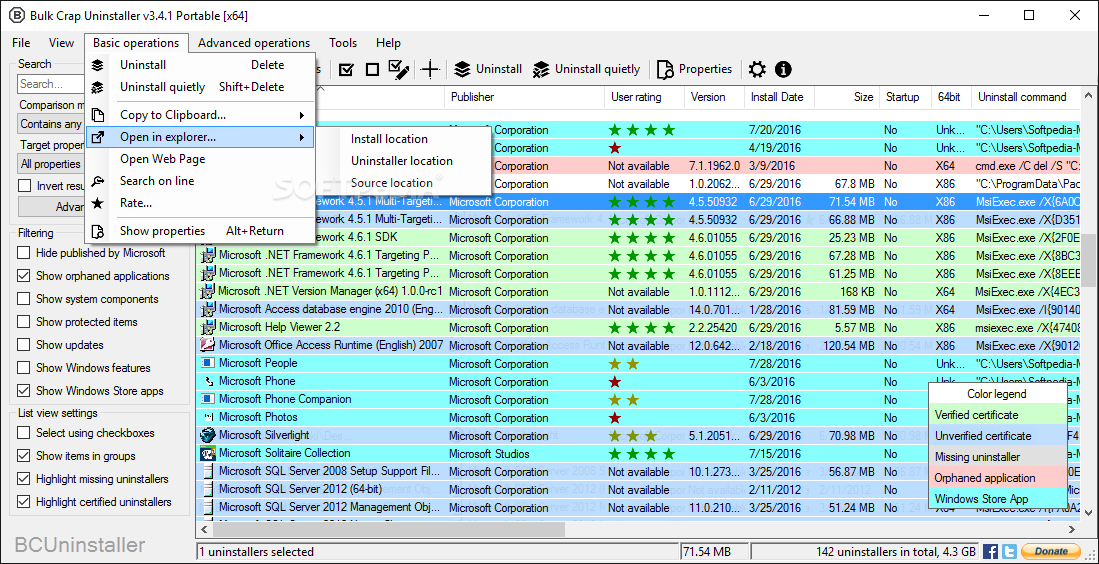Viewport: 1099px width, 564px height.
Task: Enable Select using checkboxes
Action: 24,433
